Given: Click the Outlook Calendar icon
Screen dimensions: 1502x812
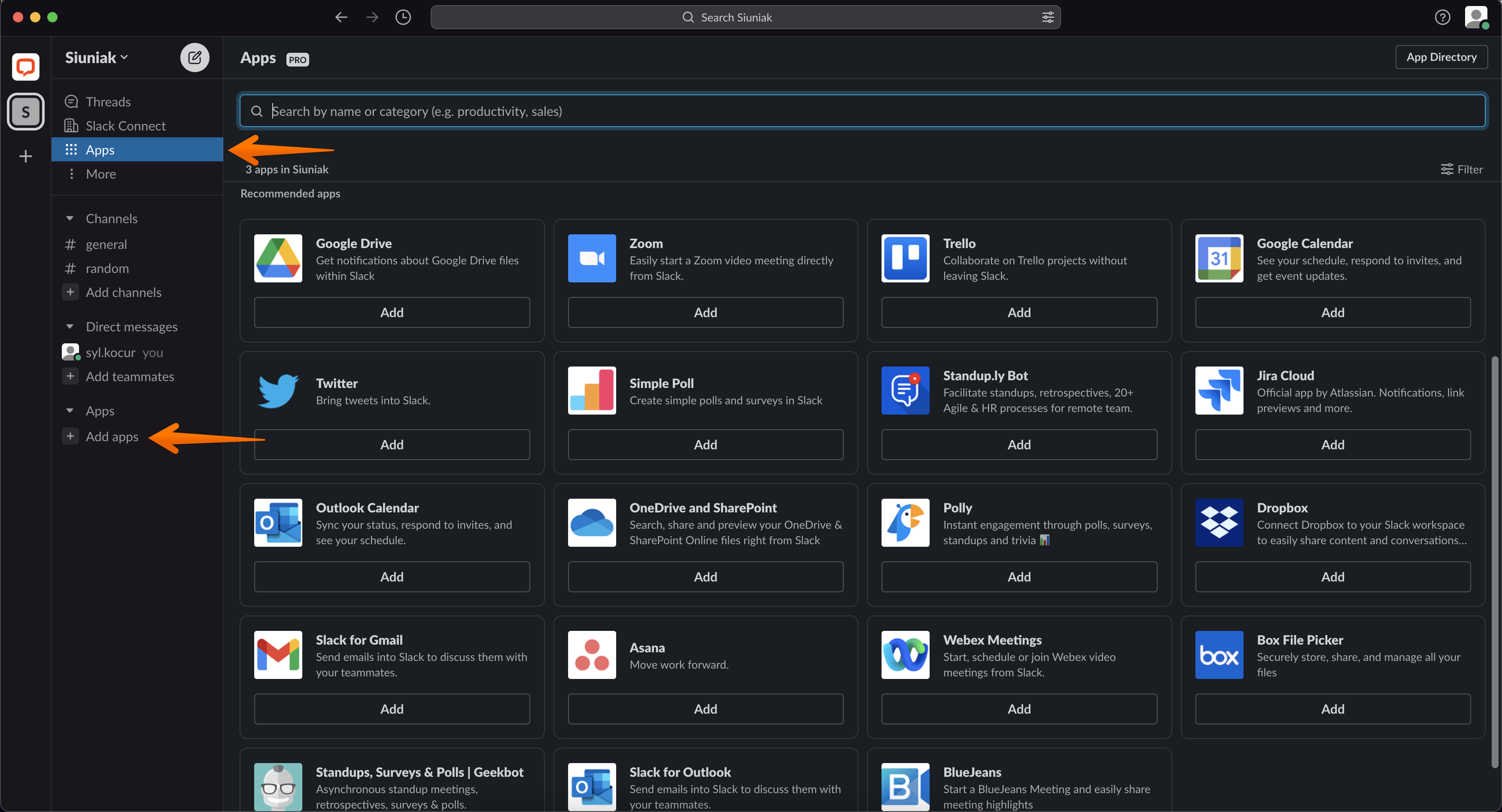Looking at the screenshot, I should click(278, 523).
